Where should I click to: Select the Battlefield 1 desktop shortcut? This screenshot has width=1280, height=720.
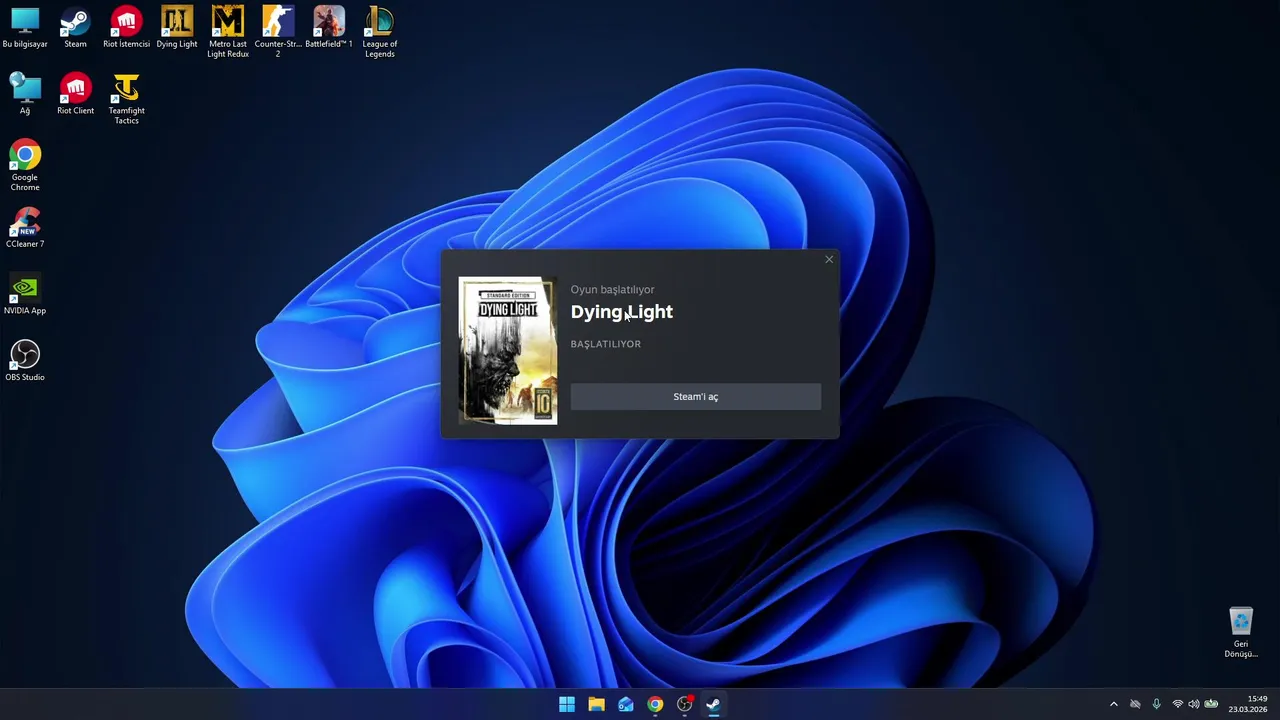pyautogui.click(x=329, y=28)
